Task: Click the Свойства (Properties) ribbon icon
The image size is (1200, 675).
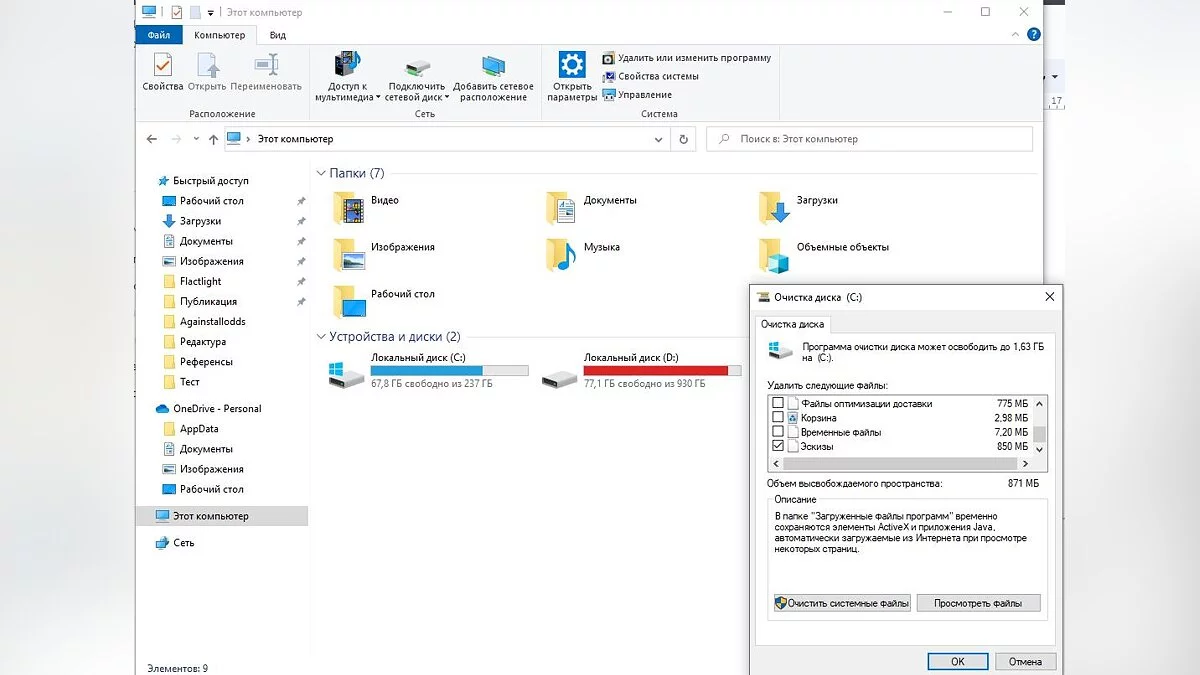Action: (x=162, y=66)
